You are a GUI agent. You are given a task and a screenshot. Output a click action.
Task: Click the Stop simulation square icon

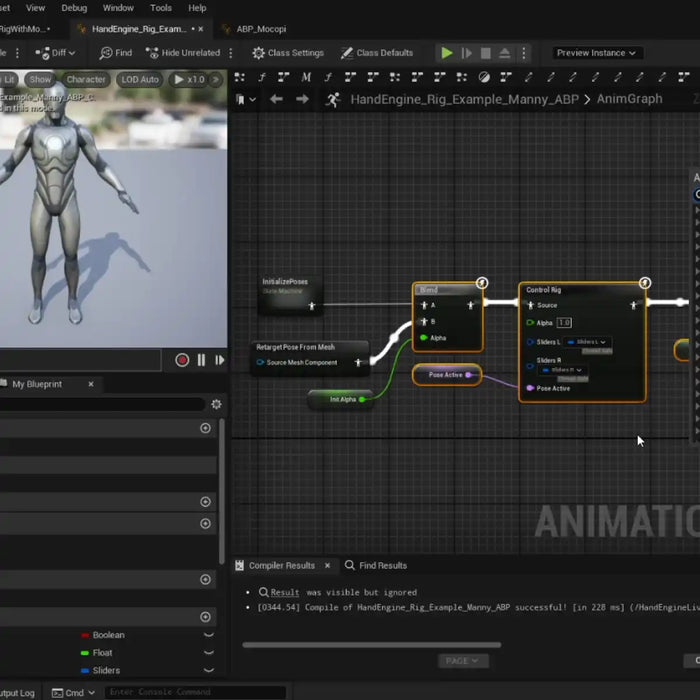(486, 53)
